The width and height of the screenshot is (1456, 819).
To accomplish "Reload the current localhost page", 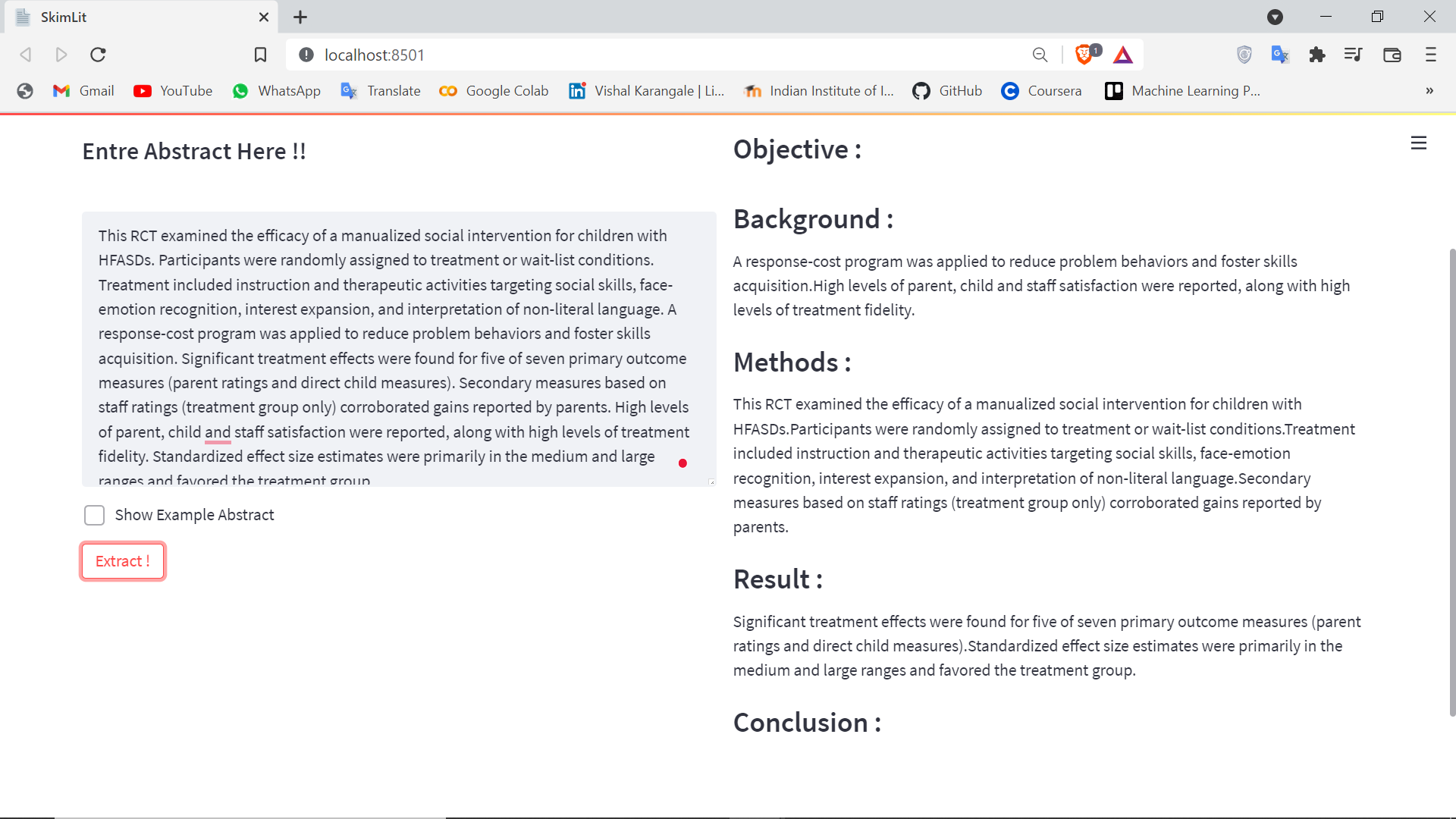I will 97,54.
